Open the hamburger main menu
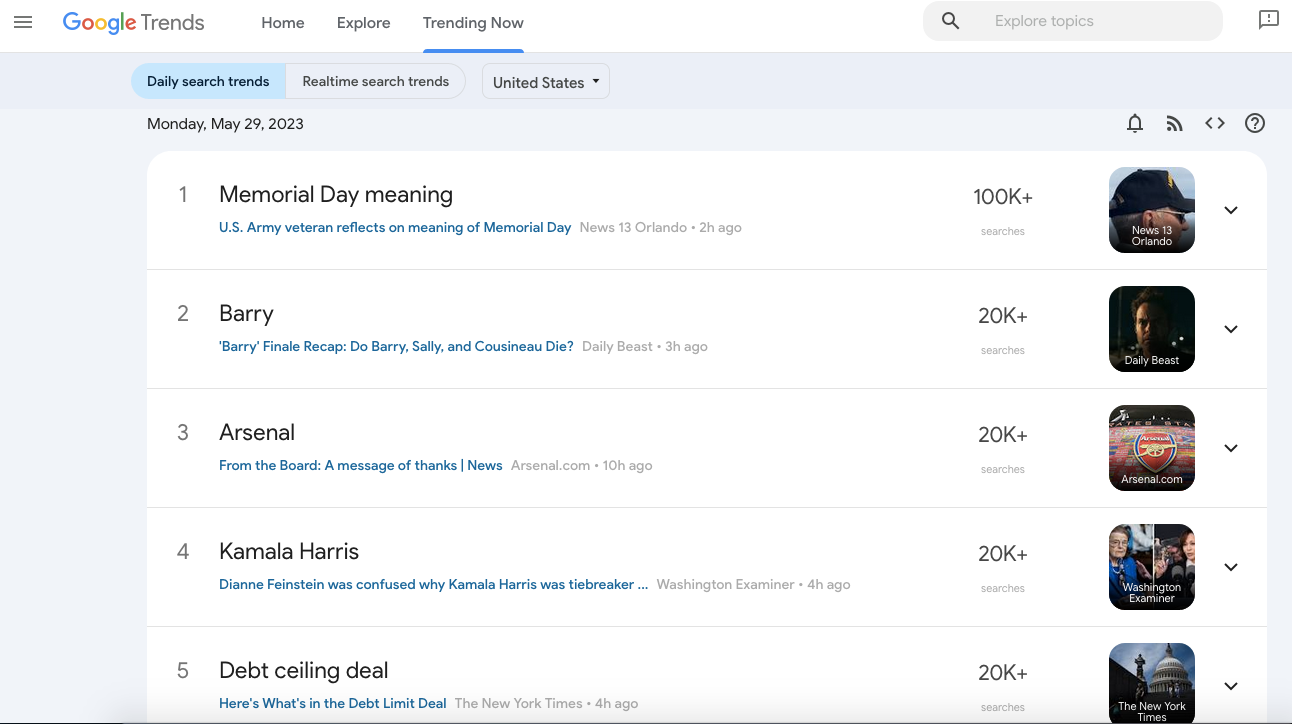This screenshot has height=724, width=1292. pos(23,22)
